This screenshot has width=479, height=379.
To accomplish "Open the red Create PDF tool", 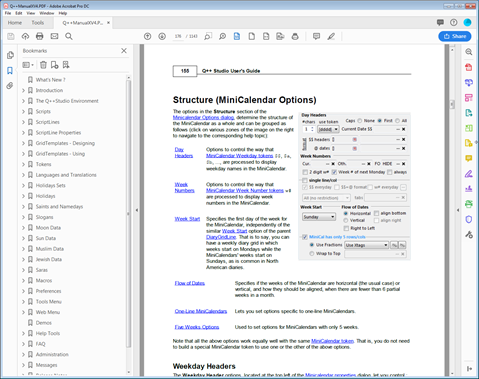I will coord(469,67).
